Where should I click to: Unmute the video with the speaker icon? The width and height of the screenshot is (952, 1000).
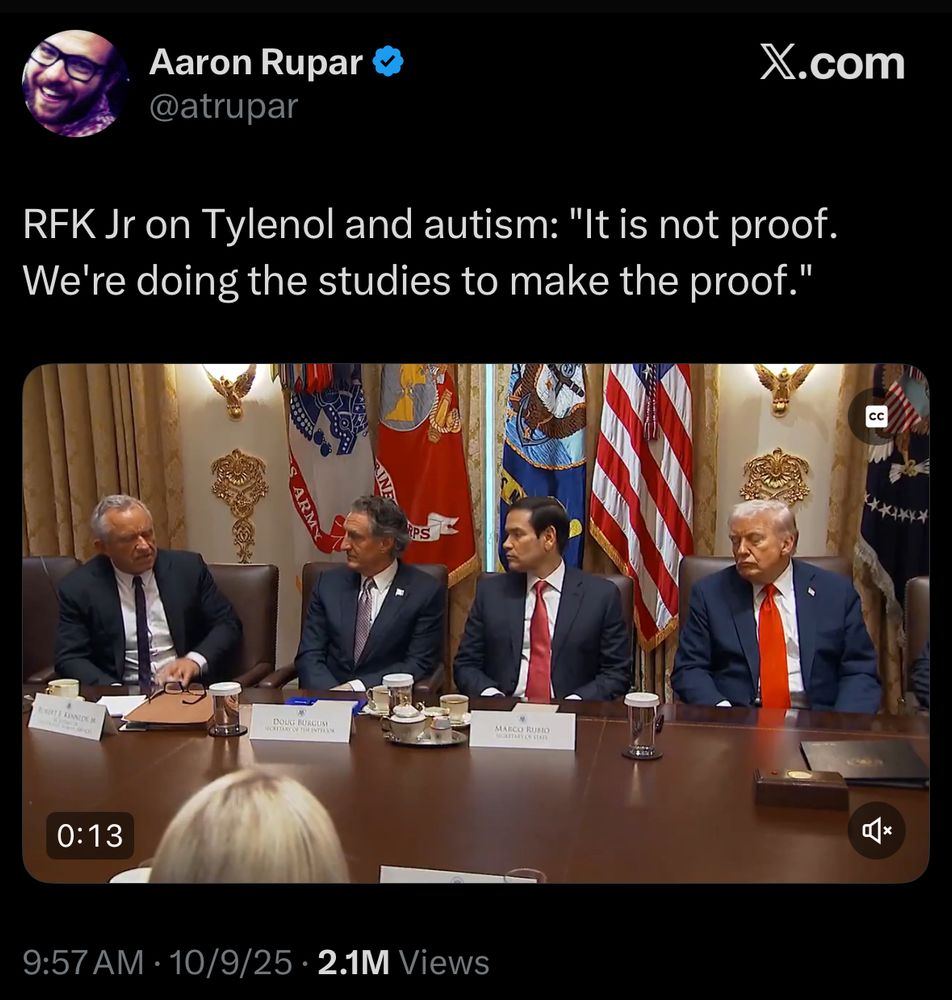click(x=876, y=830)
